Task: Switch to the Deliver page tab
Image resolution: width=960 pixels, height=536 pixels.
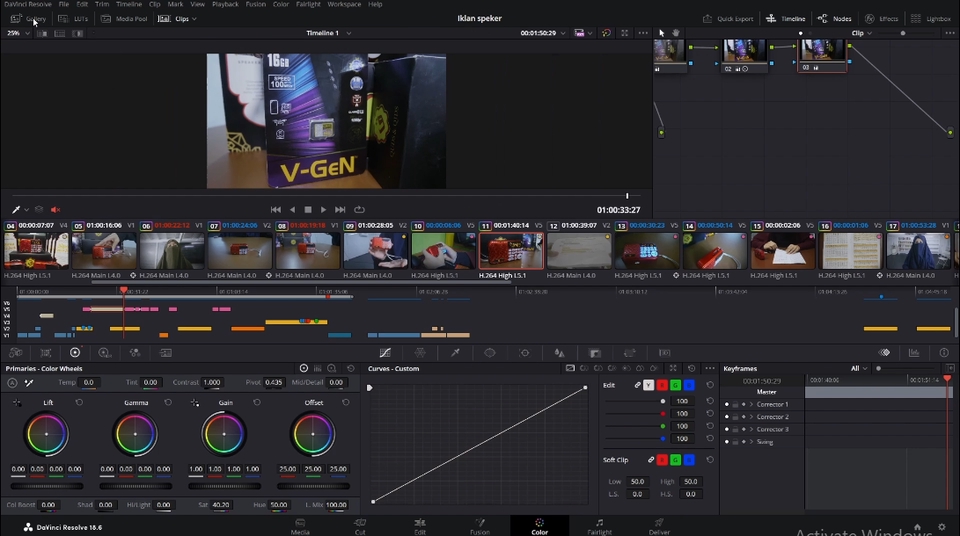Action: click(x=659, y=526)
